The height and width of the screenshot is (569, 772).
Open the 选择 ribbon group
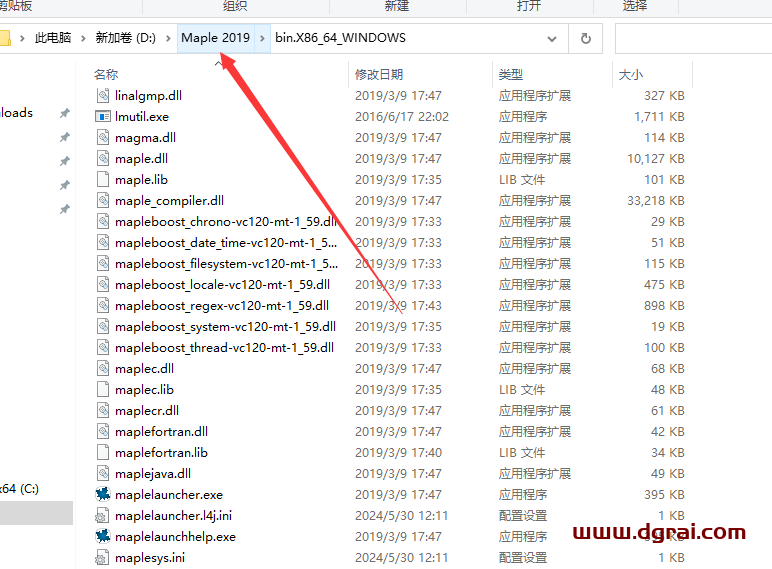coord(635,6)
